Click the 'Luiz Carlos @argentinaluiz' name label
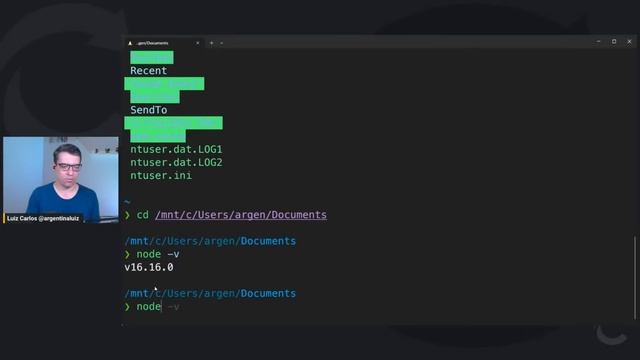This screenshot has width=640, height=360. click(43, 218)
